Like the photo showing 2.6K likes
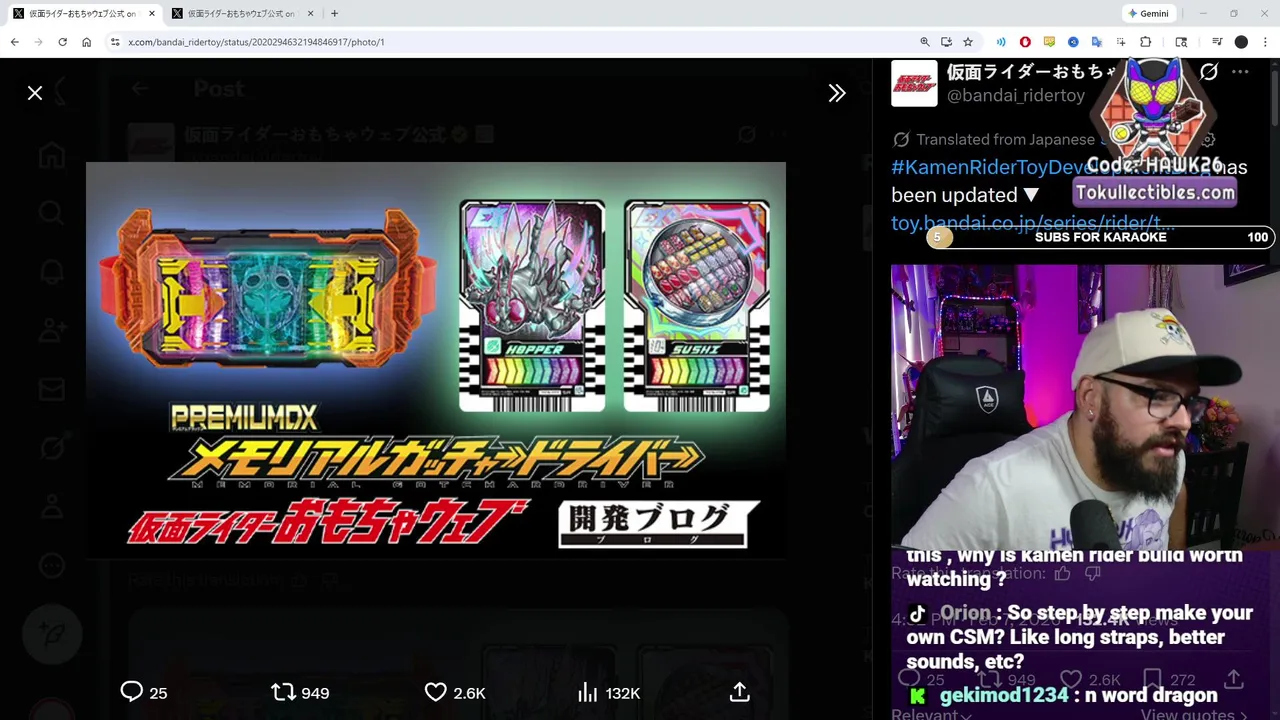The image size is (1280, 720). [455, 692]
